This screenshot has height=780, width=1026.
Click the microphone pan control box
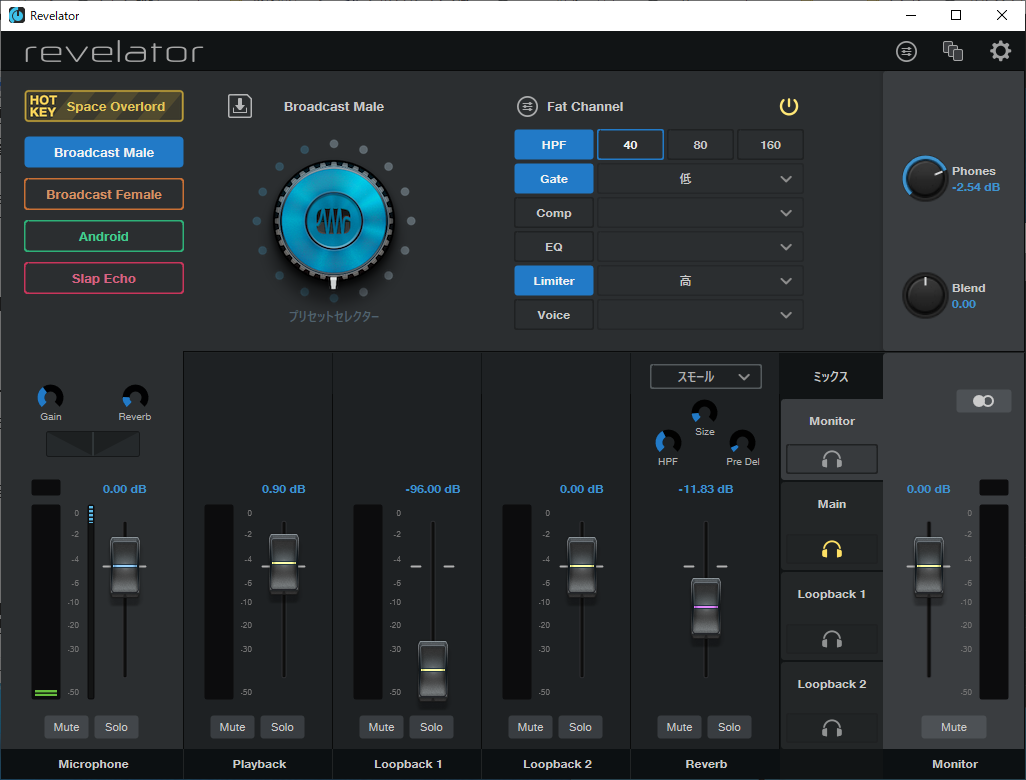click(x=93, y=444)
